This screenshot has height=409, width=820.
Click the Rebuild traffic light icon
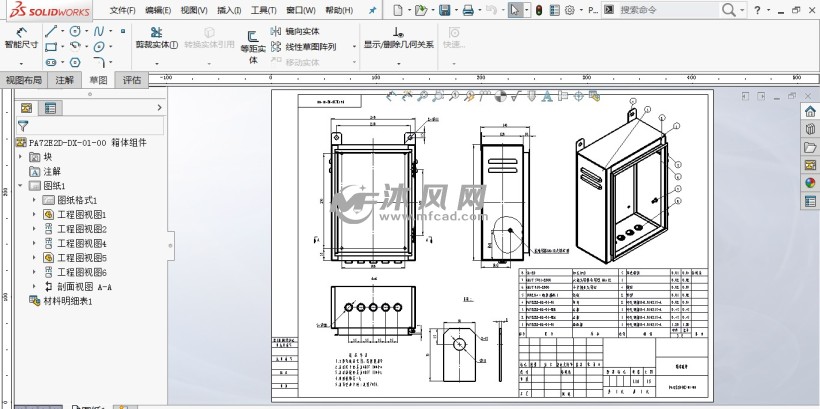(539, 10)
